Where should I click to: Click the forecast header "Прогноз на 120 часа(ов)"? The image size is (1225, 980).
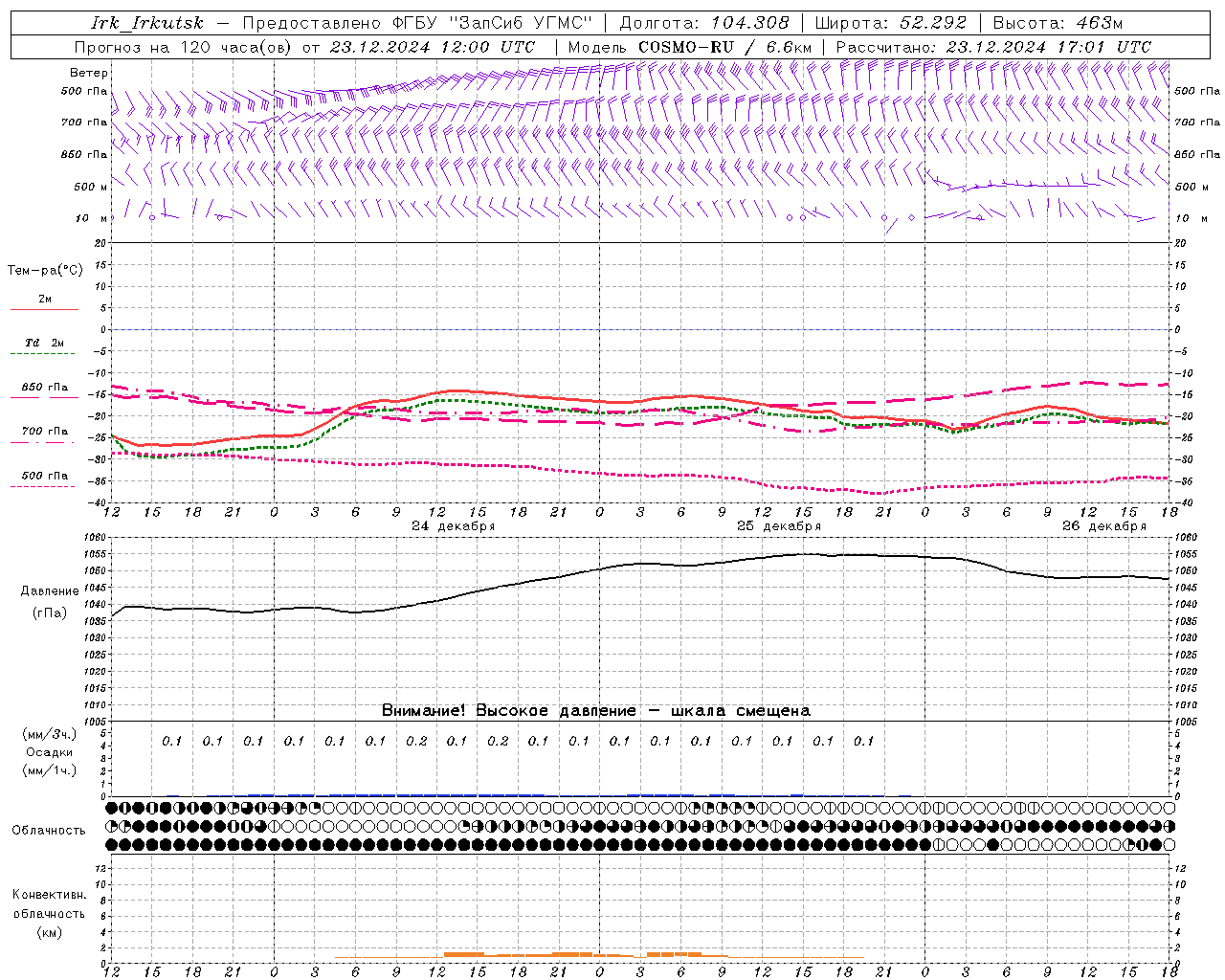pos(183,47)
